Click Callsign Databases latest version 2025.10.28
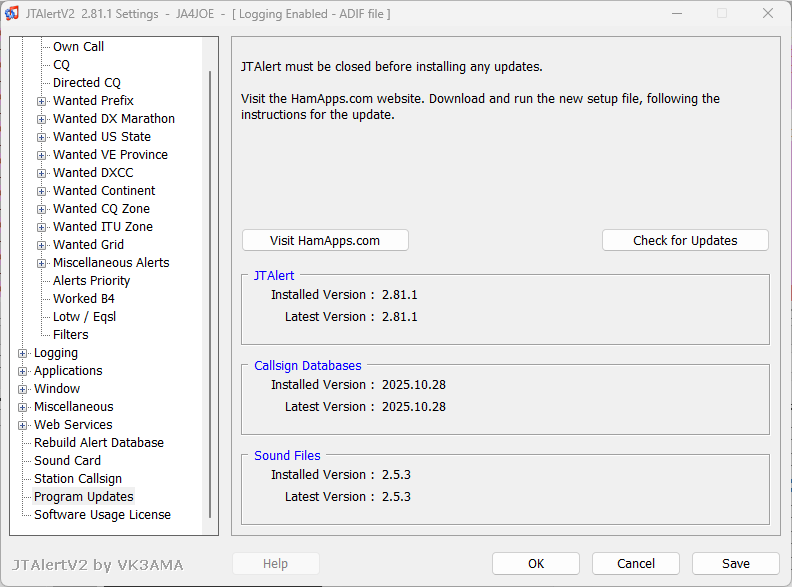792x587 pixels. 414,407
